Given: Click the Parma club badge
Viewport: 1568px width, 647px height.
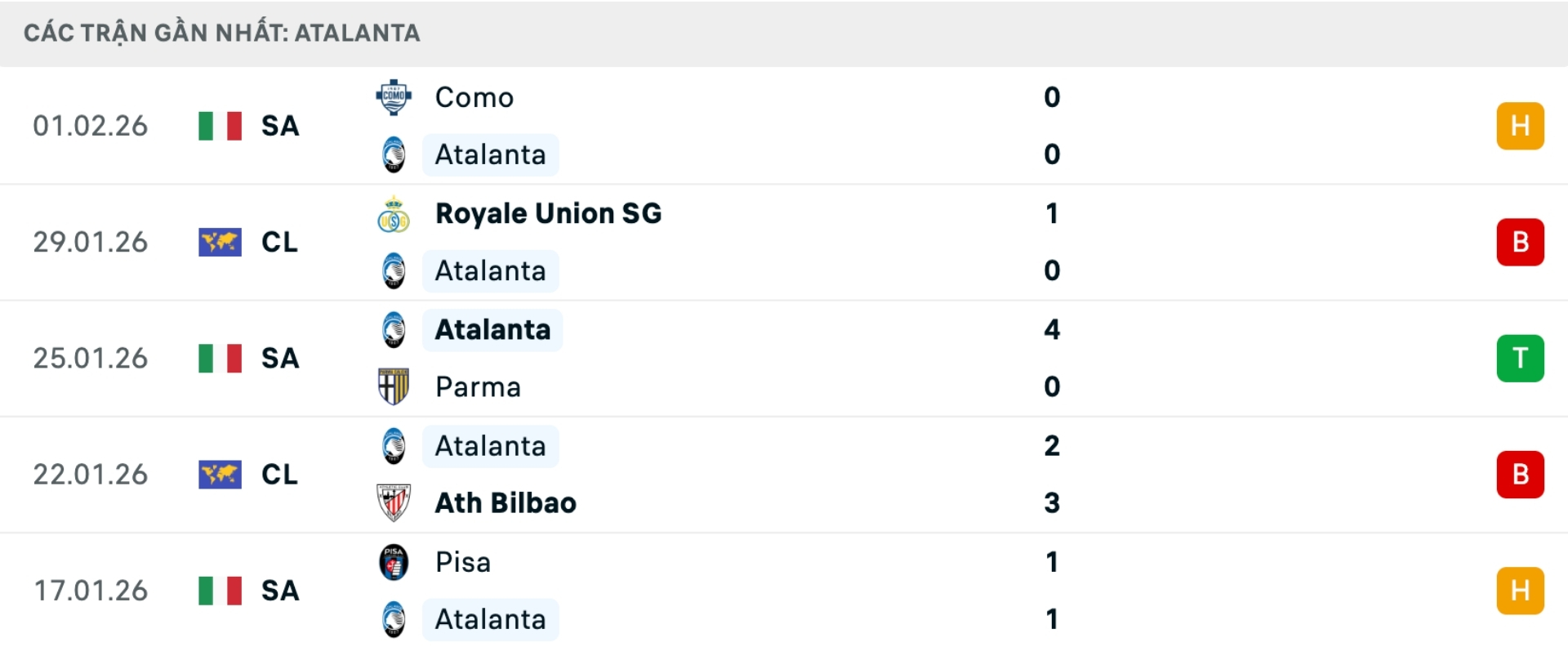Looking at the screenshot, I should click(394, 387).
